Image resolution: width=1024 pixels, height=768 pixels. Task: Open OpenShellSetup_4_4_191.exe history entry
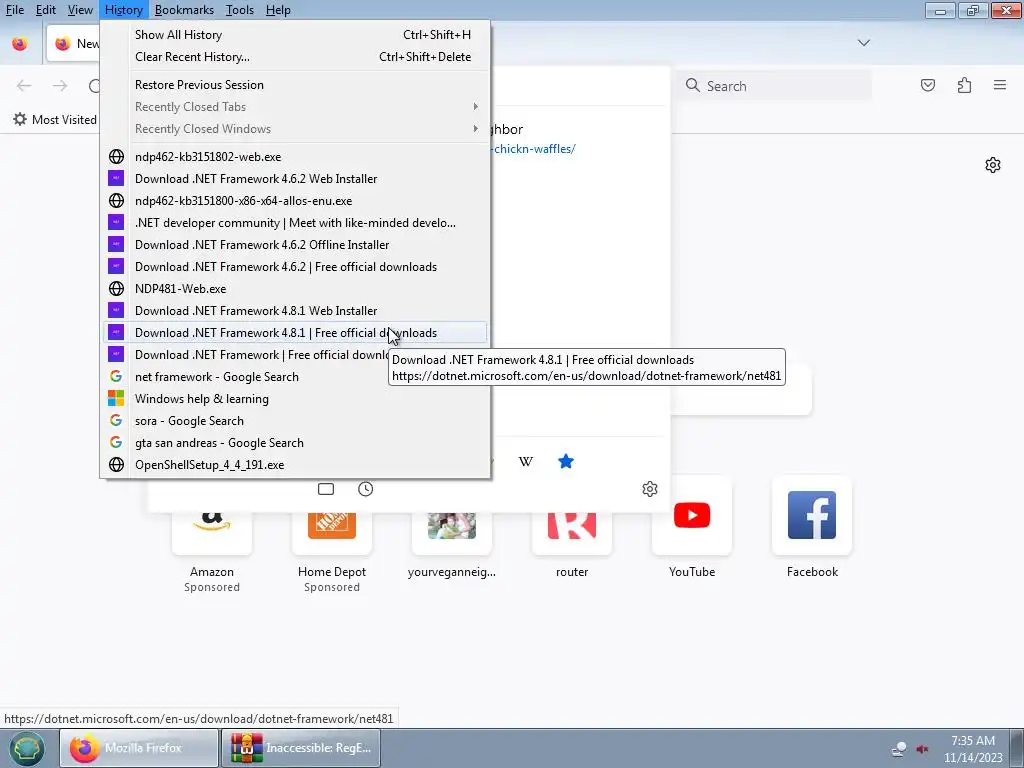(x=295, y=465)
